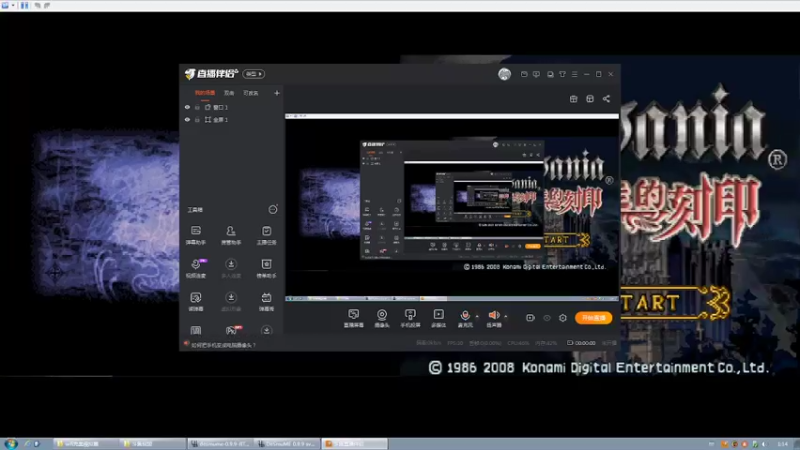This screenshot has width=800, height=450.
Task: Toggle lock on the 全屏 1 source
Action: click(197, 120)
